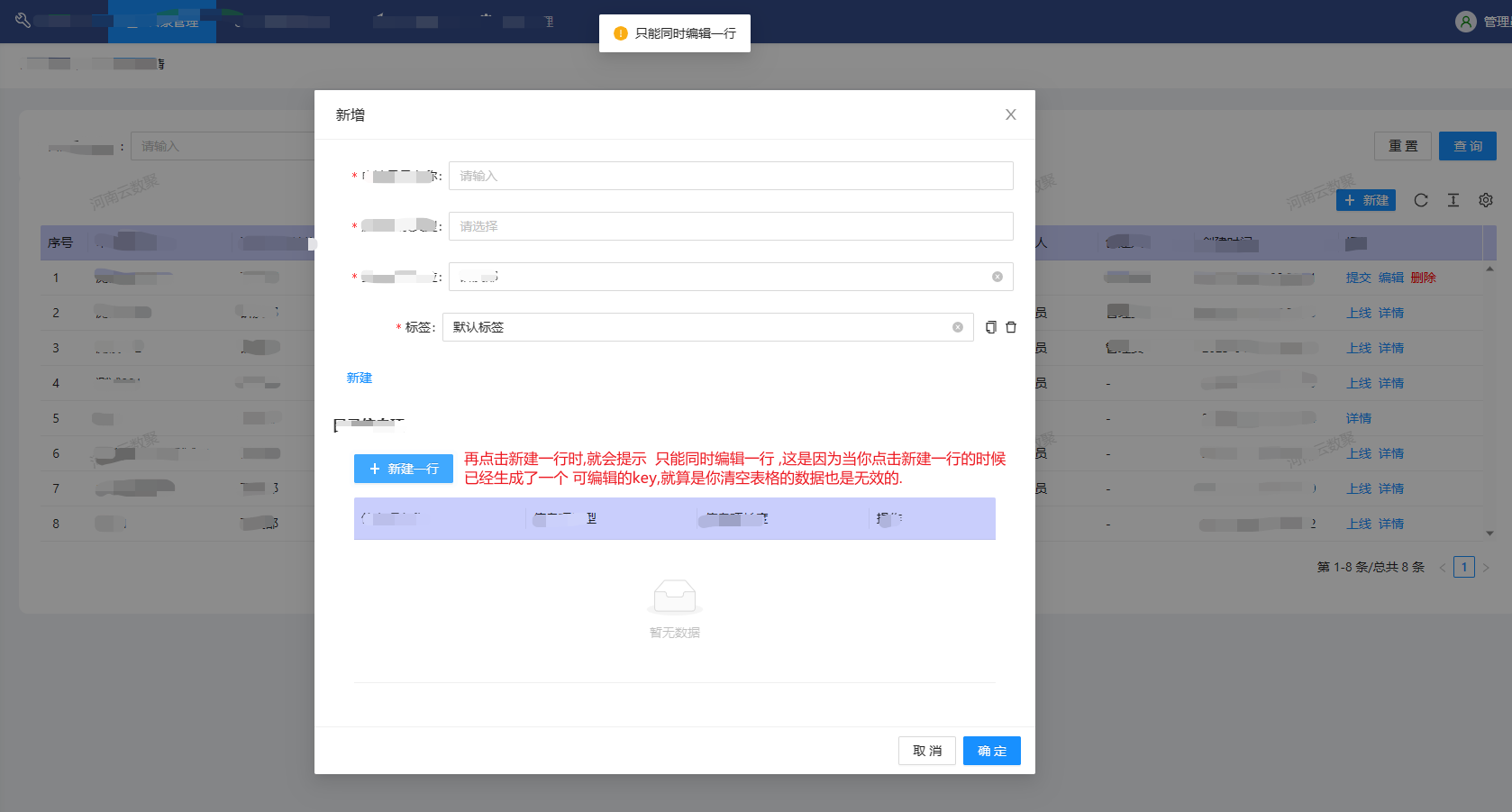
Task: Delete the 默认标签 tag with trash icon
Action: click(x=1011, y=327)
